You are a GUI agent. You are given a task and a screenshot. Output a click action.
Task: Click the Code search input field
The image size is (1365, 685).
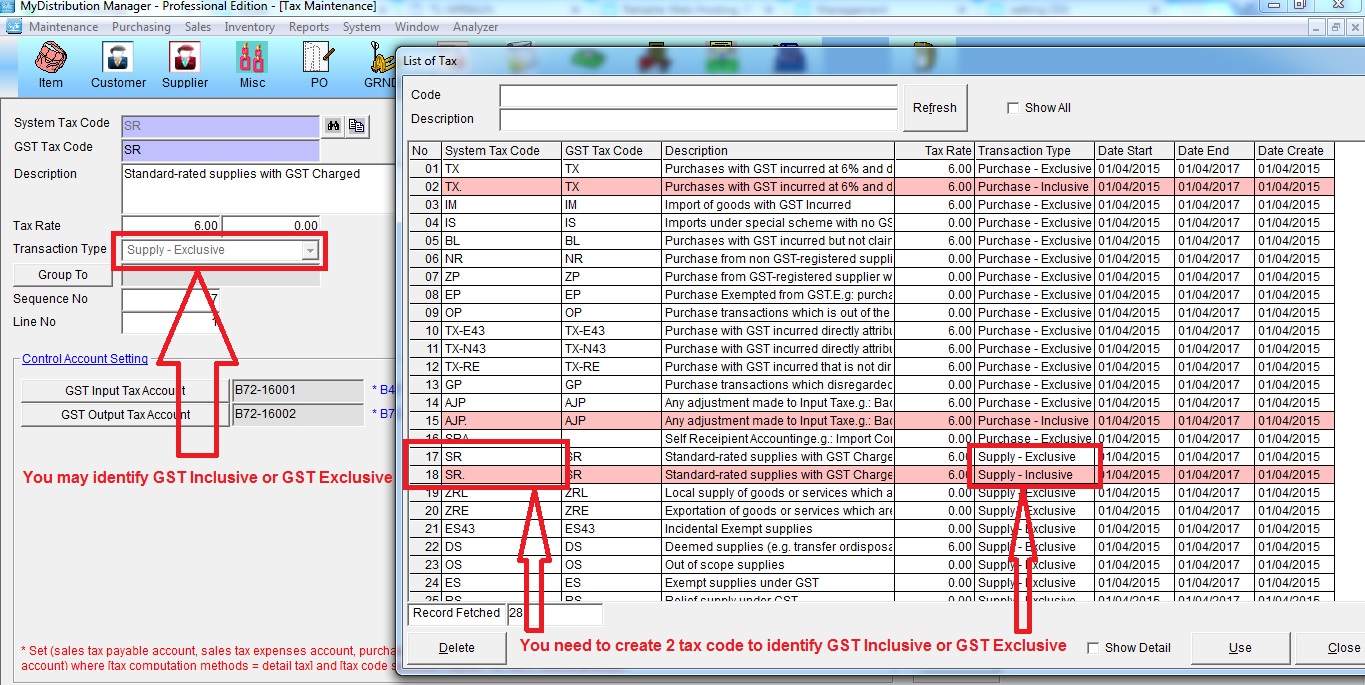point(698,95)
